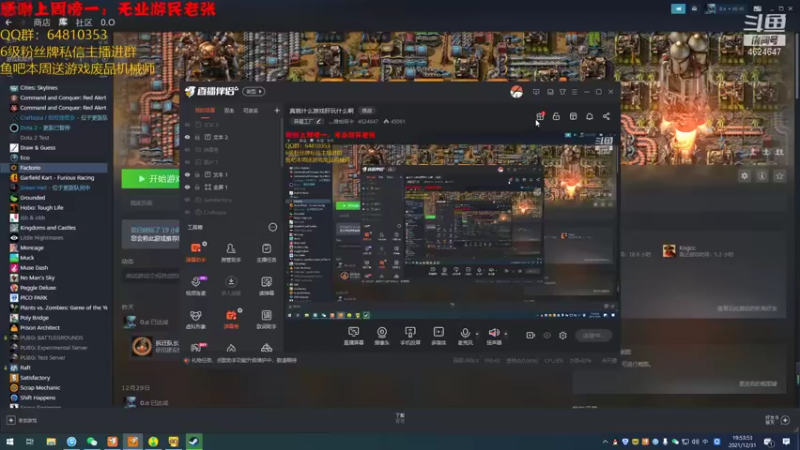Click 修改 to edit stream title
The image size is (800, 450).
(367, 111)
